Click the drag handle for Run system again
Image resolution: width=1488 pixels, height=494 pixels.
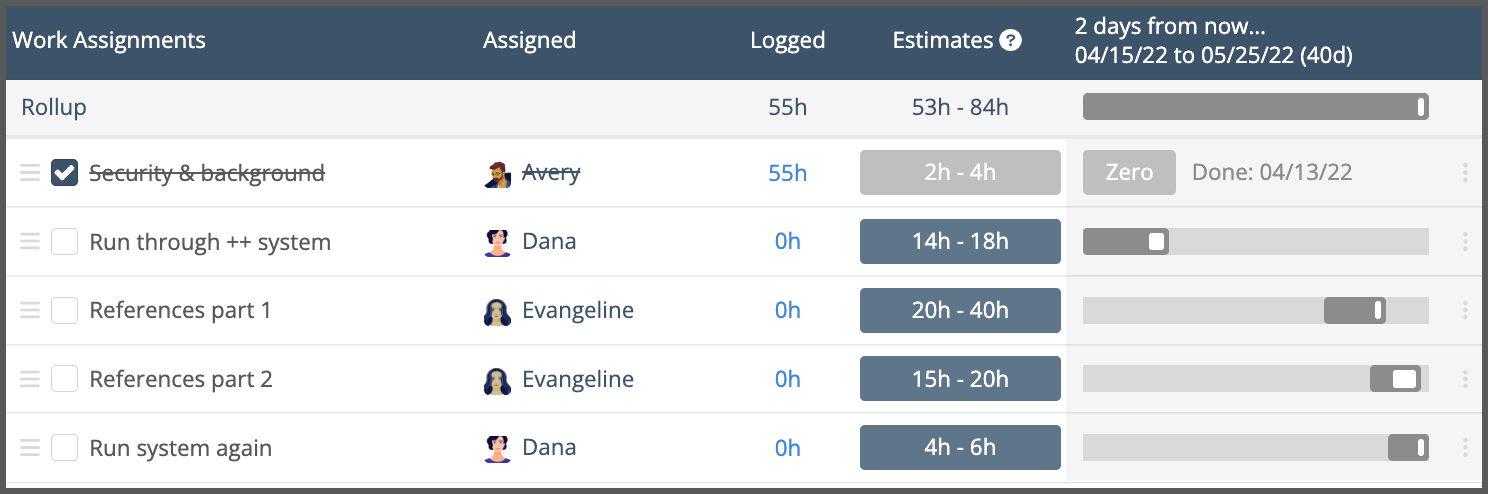(30, 448)
